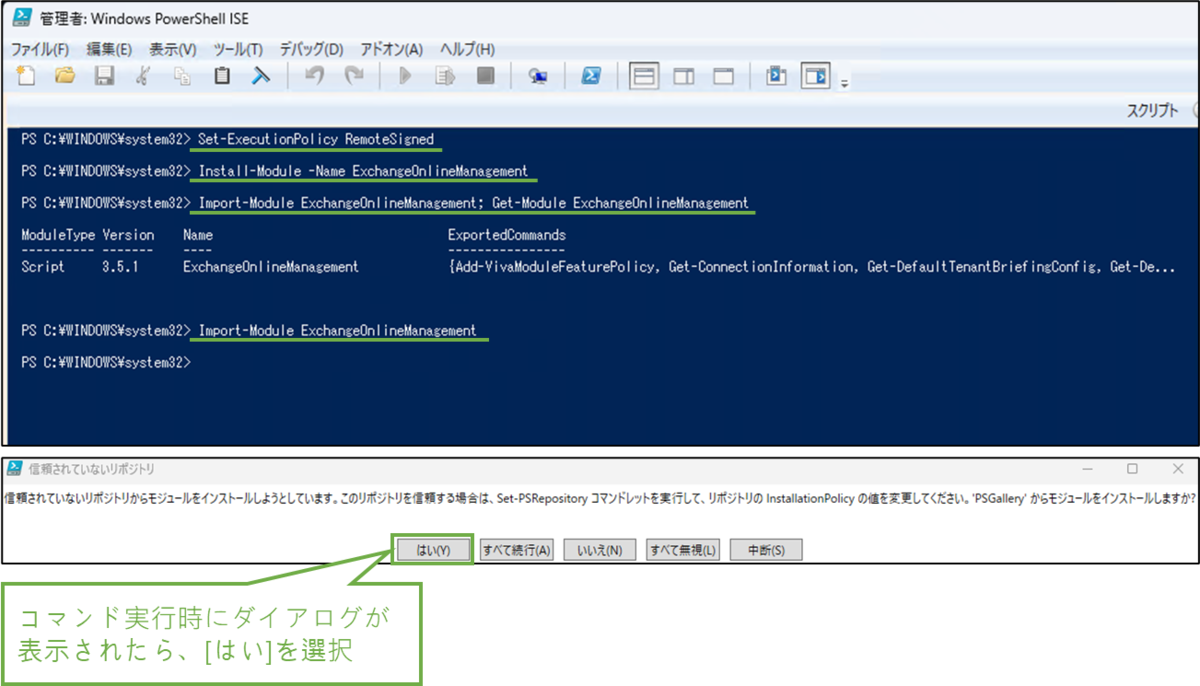
Task: Show command window icon in toolbar
Action: 776,76
